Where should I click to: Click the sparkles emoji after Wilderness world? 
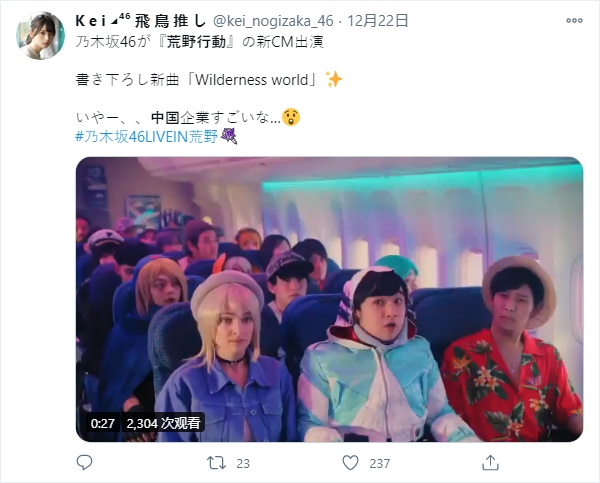click(x=334, y=80)
